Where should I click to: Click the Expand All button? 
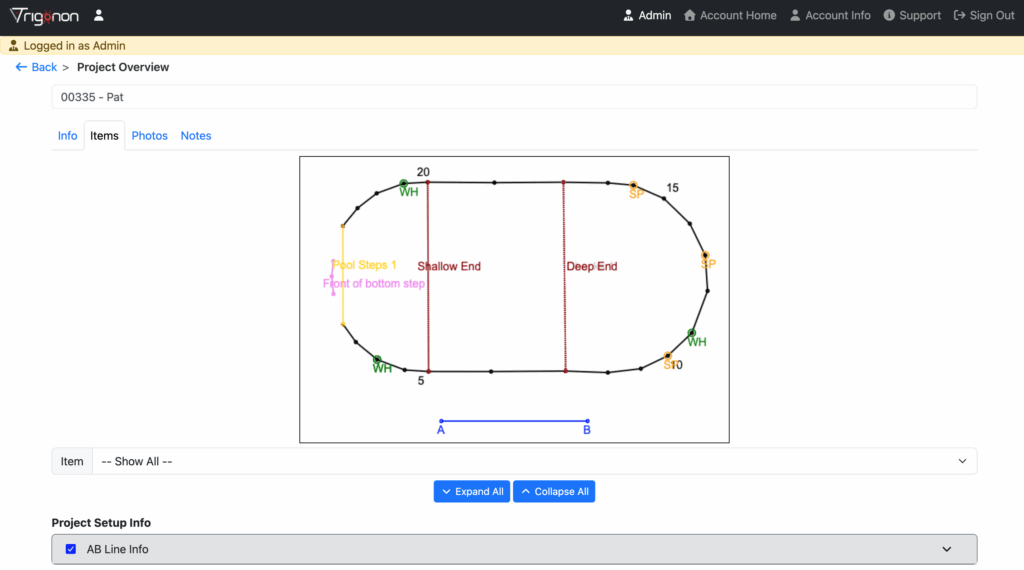pos(472,492)
